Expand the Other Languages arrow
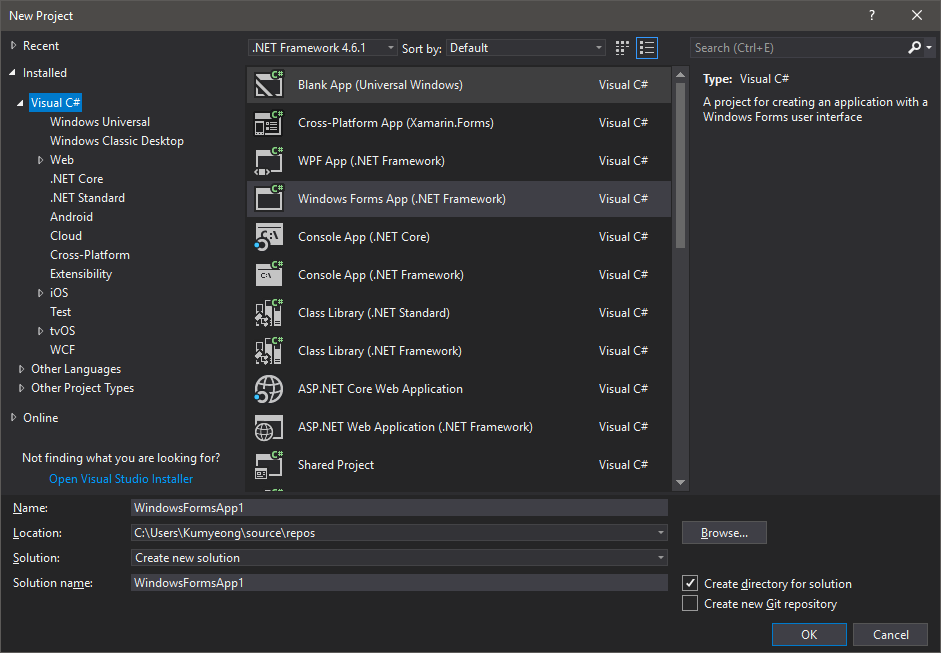Viewport: 941px width, 653px height. (21, 369)
